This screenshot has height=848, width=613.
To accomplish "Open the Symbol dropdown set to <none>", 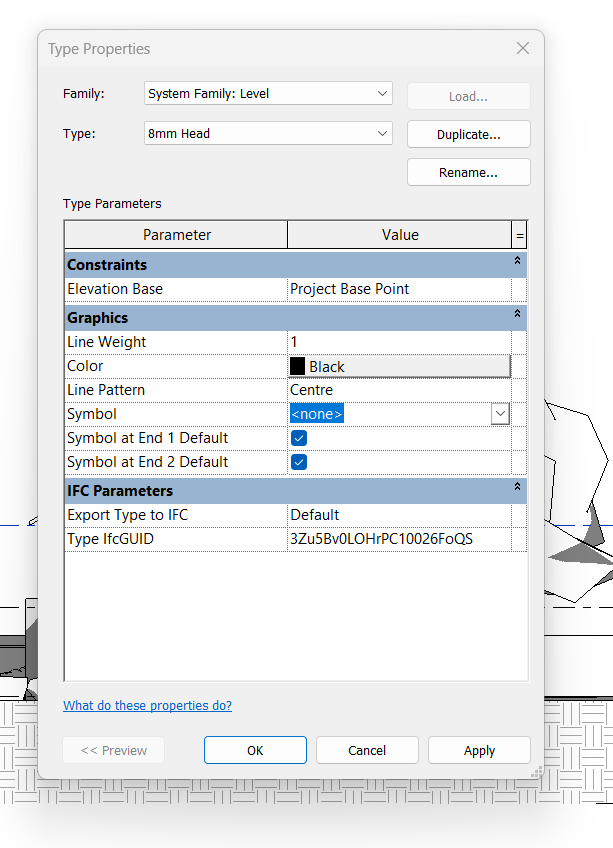I will coord(500,413).
